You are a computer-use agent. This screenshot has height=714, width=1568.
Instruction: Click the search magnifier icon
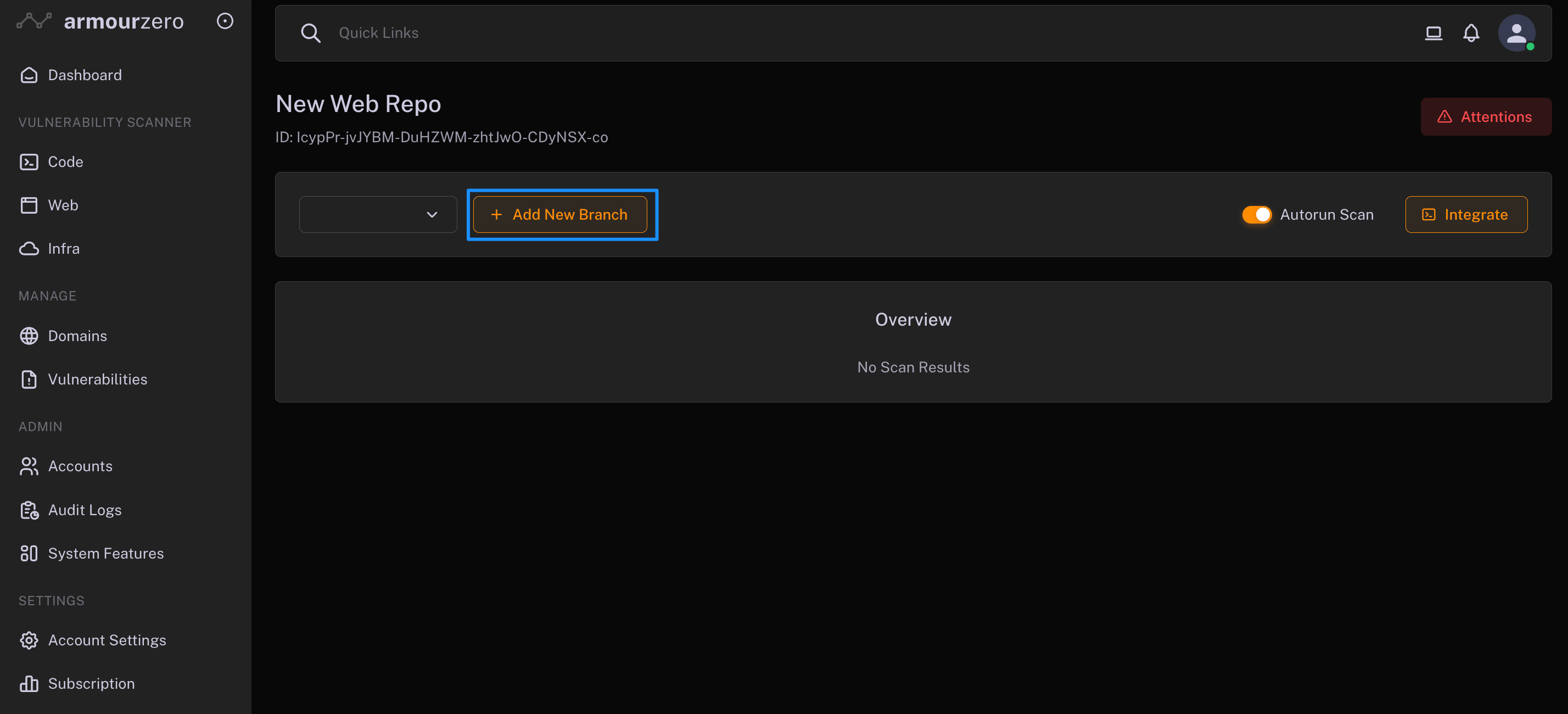point(310,33)
